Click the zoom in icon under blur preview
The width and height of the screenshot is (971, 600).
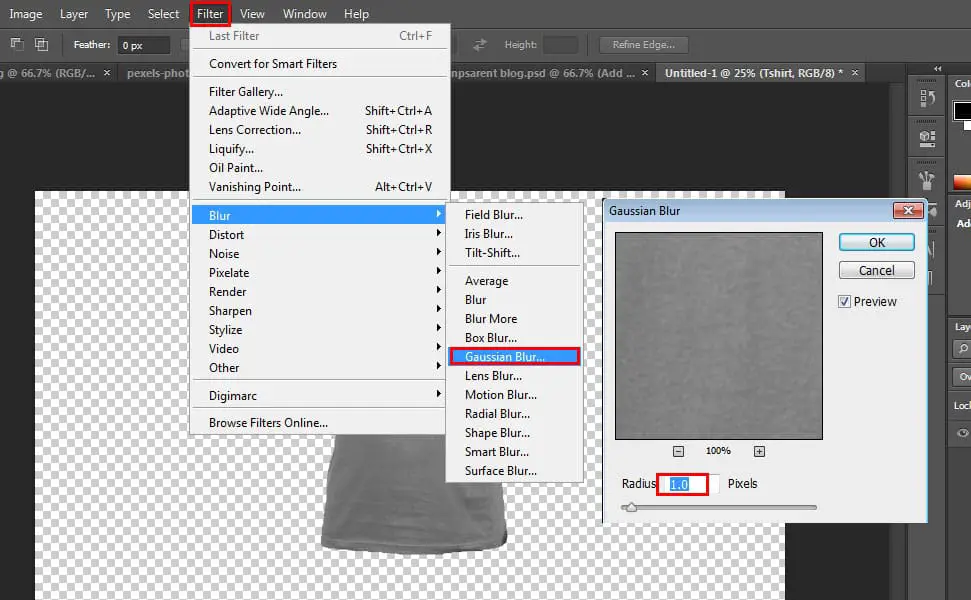point(759,451)
